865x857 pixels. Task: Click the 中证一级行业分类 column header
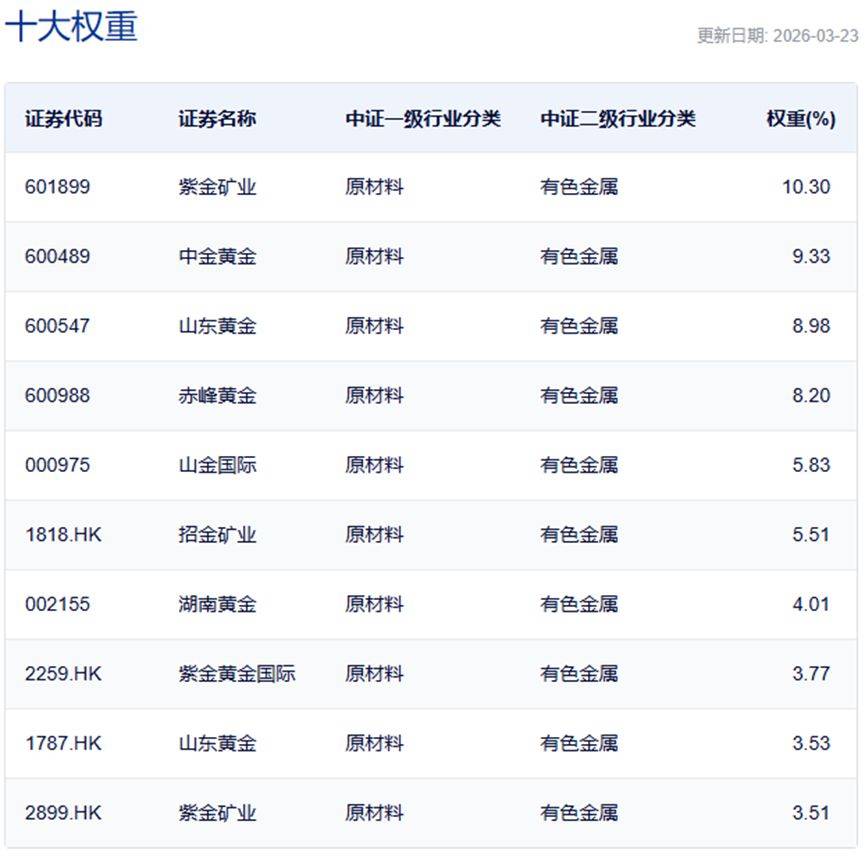coord(423,118)
